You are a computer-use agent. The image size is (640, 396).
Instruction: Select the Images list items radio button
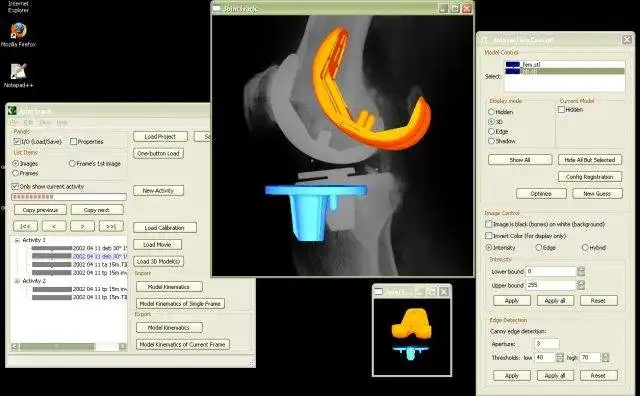pos(16,163)
